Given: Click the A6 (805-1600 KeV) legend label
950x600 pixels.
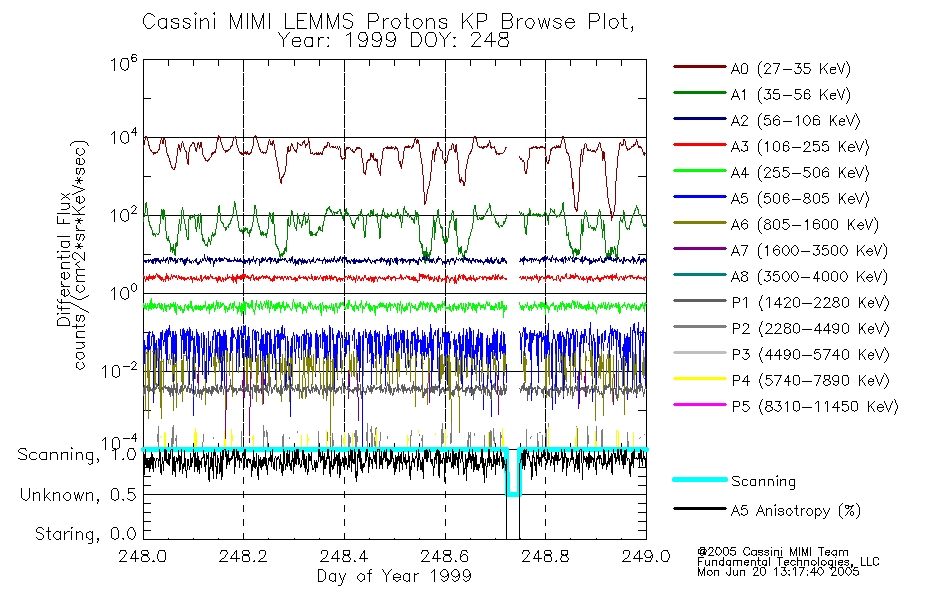Looking at the screenshot, I should (804, 225).
